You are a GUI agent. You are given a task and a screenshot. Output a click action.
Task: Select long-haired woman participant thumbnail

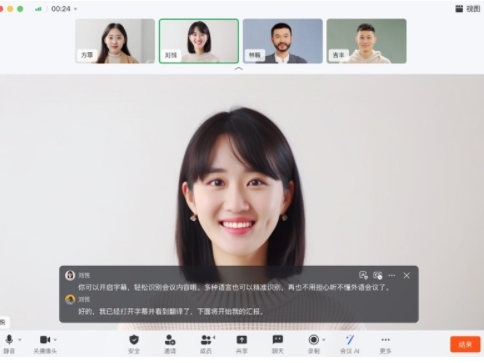pyautogui.click(x=115, y=41)
